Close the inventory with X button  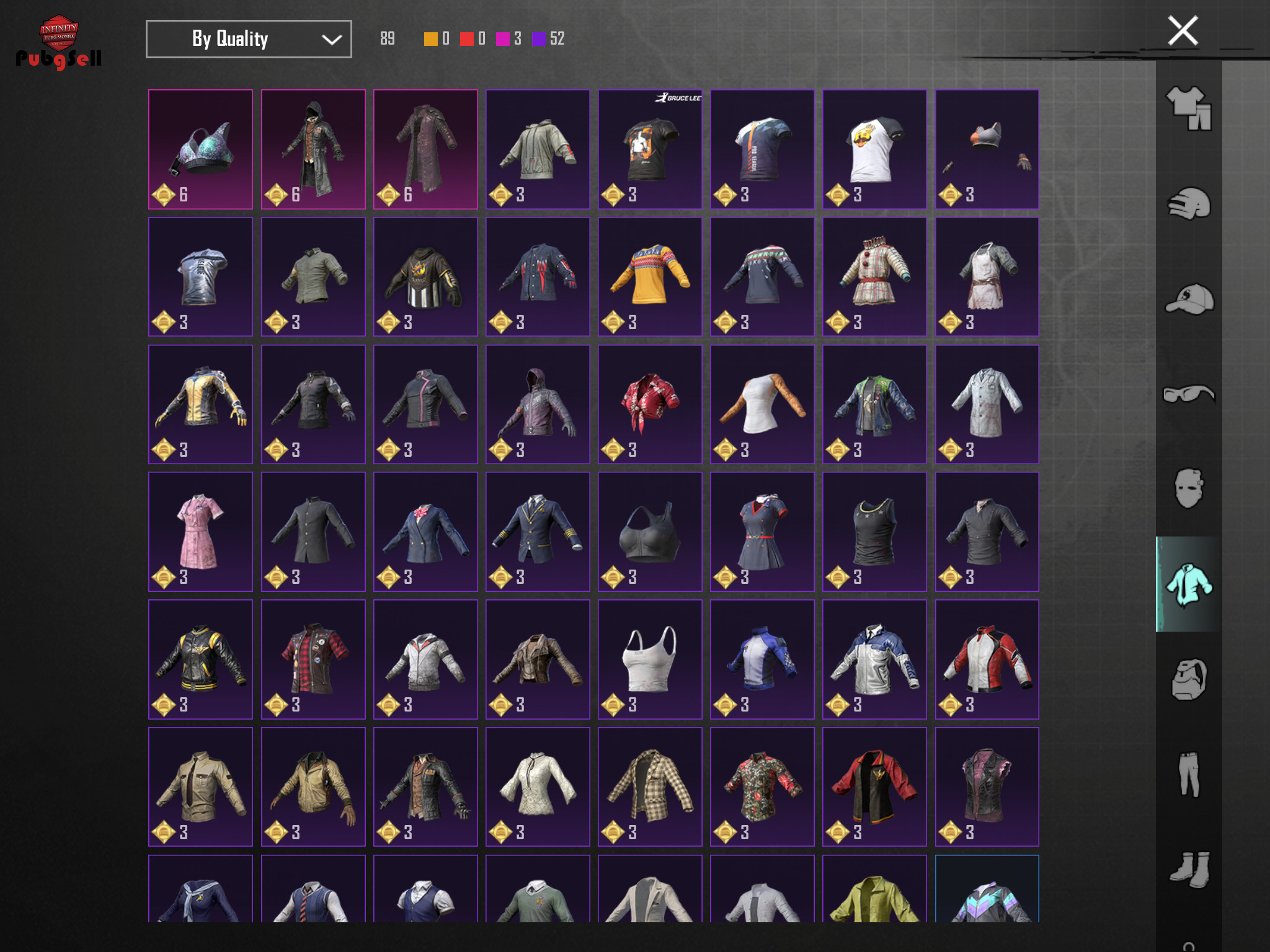tap(1183, 31)
